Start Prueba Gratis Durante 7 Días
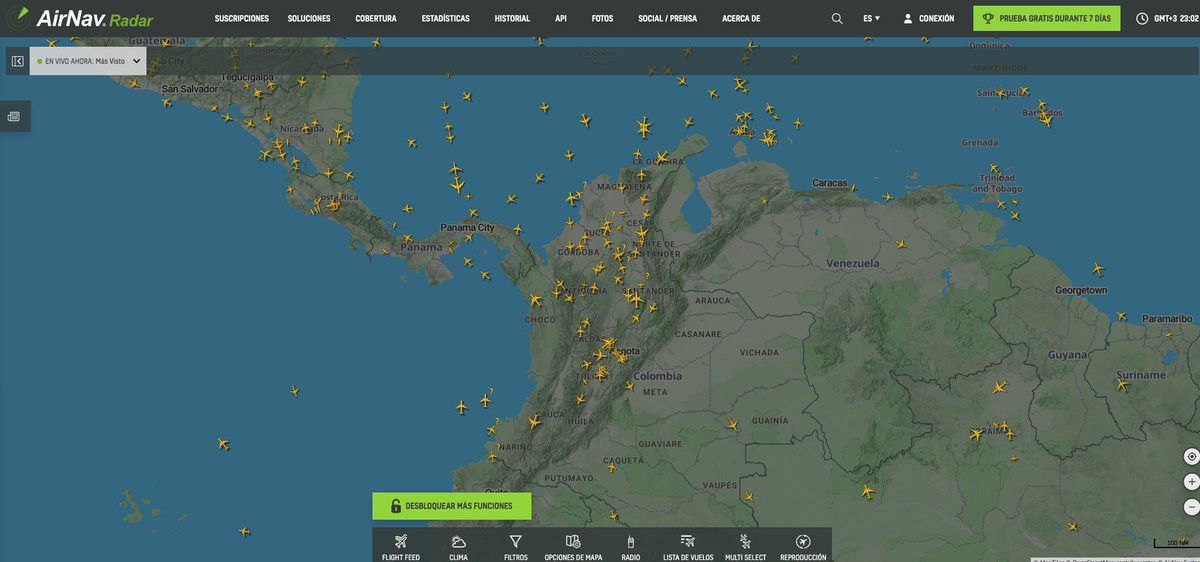Viewport: 1200px width, 562px height. coord(1047,18)
